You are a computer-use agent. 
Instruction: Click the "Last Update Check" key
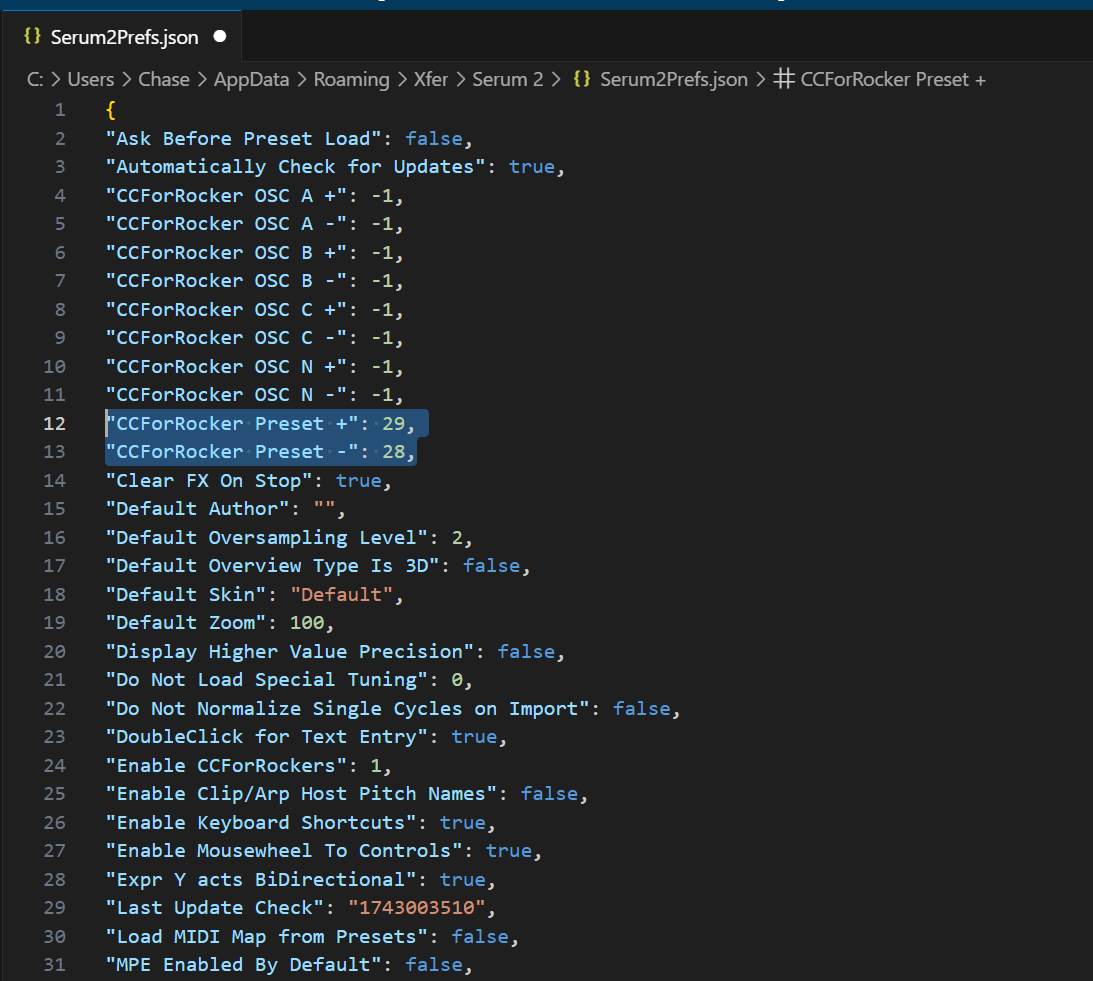215,908
